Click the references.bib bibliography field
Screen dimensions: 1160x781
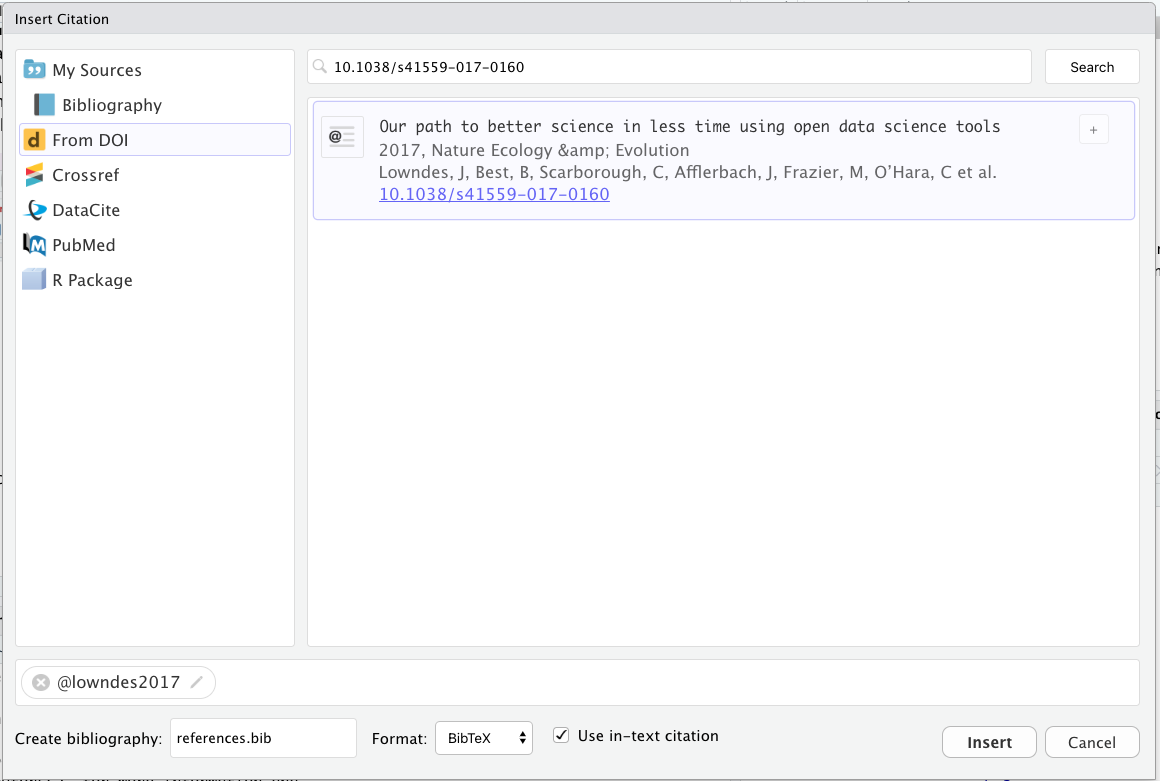(x=263, y=739)
